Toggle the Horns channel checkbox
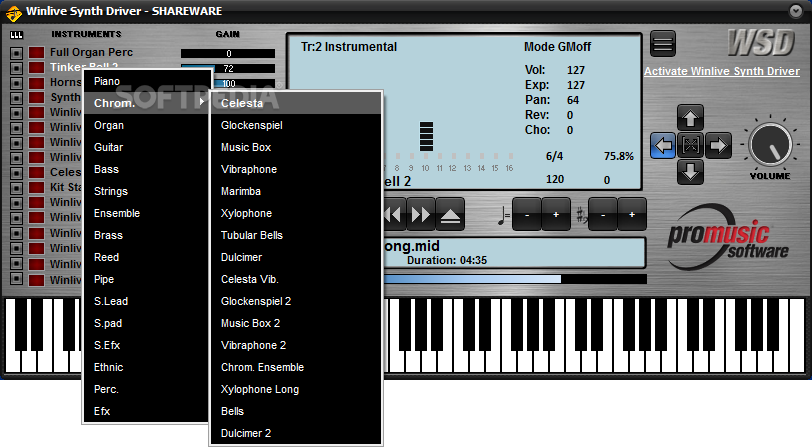This screenshot has width=812, height=447. point(17,83)
